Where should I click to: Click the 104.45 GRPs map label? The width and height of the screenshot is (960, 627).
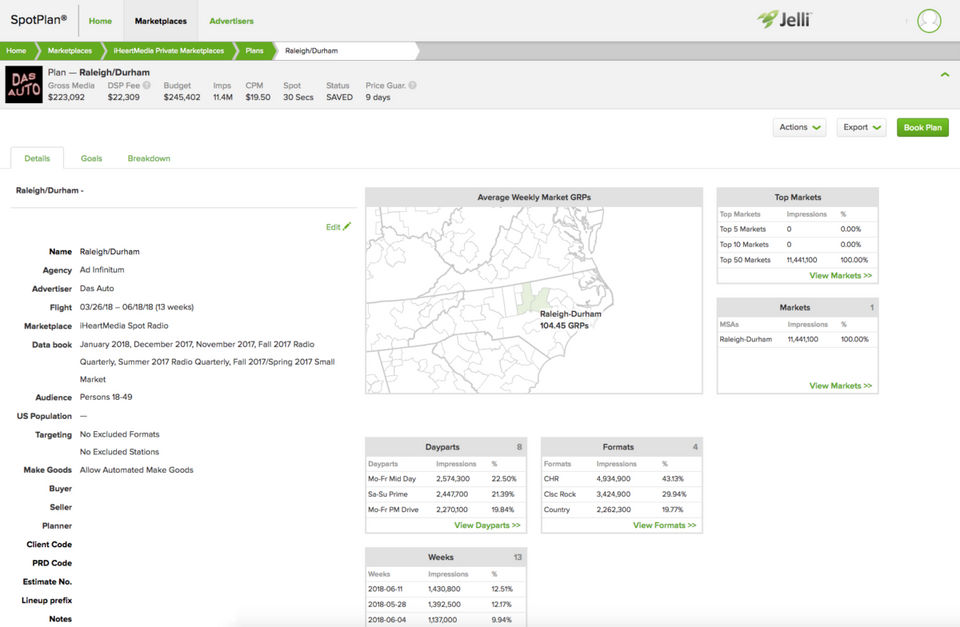pyautogui.click(x=564, y=326)
